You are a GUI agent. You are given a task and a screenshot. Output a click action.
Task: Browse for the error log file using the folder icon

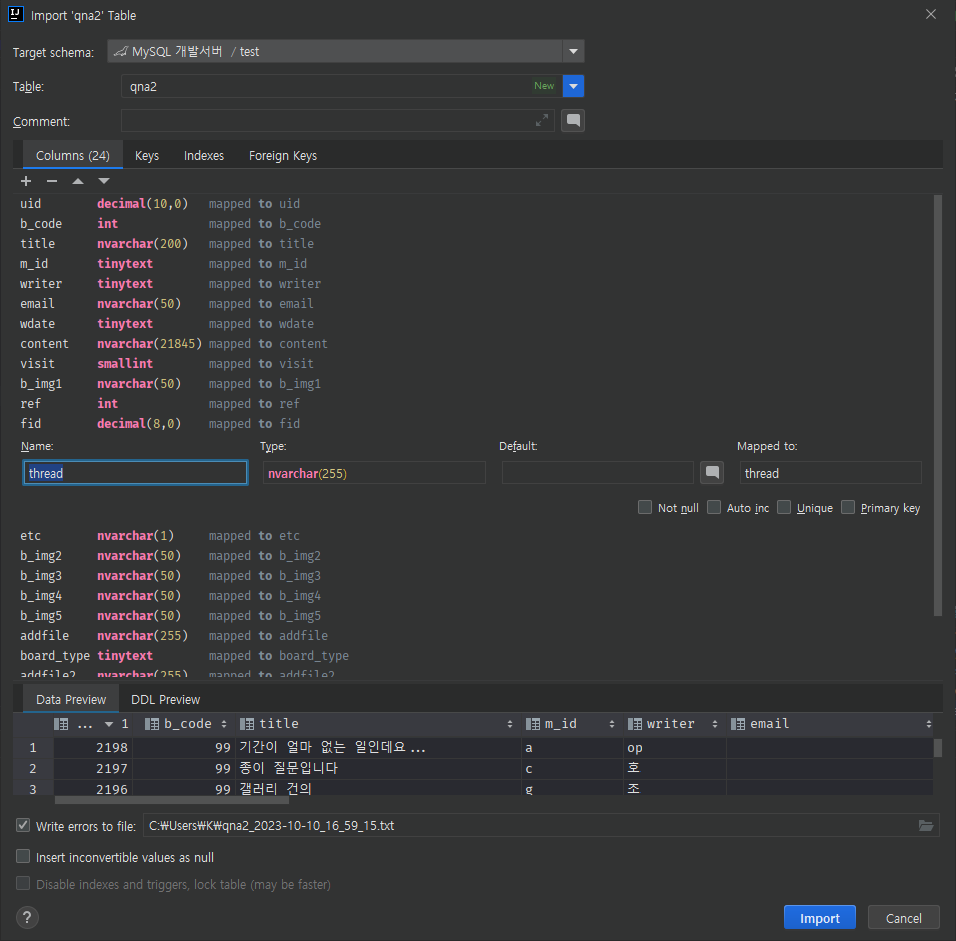click(x=926, y=826)
